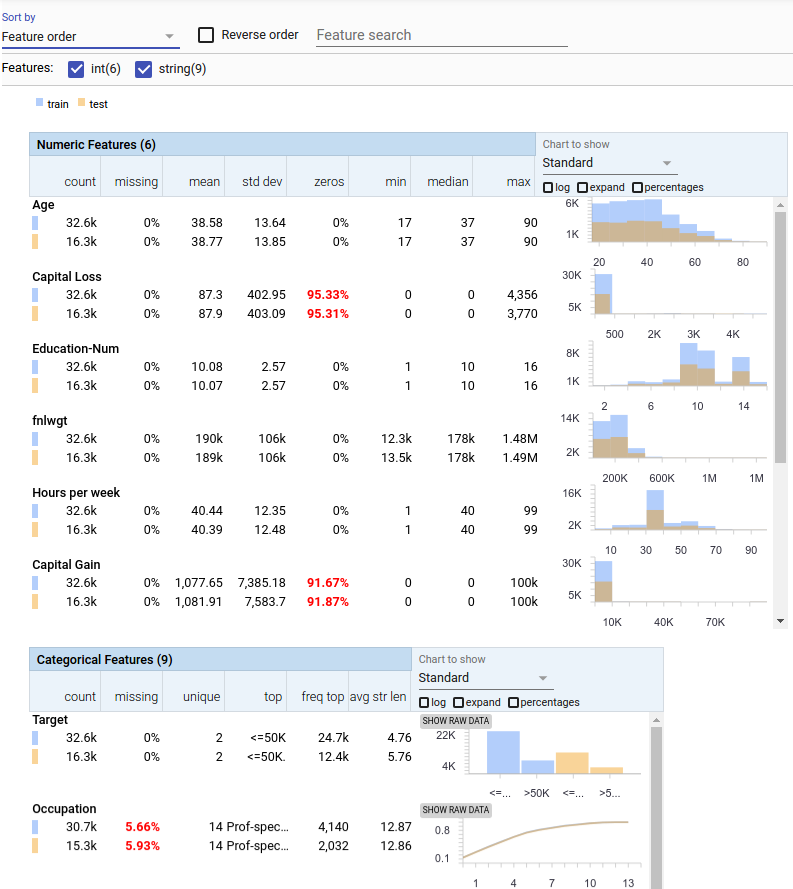Enable log scale for numeric charts

pos(548,188)
